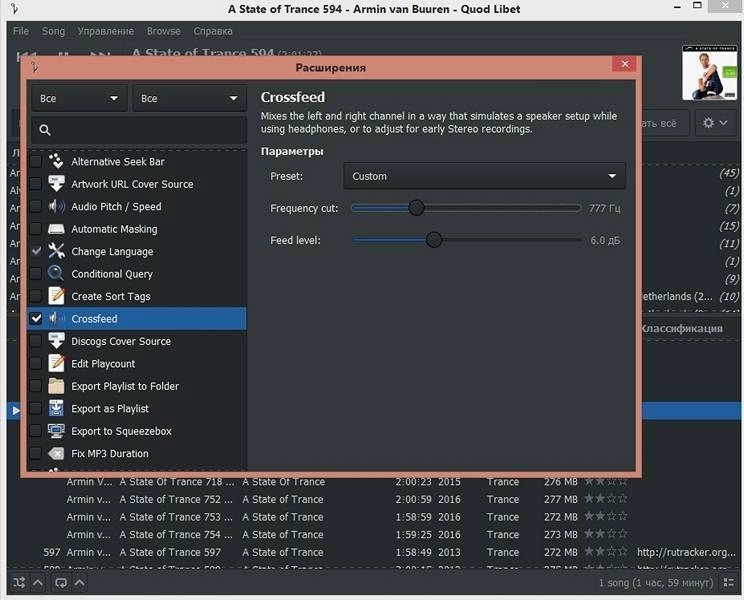Enable Audio Pitch / Speed checkbox

36,206
